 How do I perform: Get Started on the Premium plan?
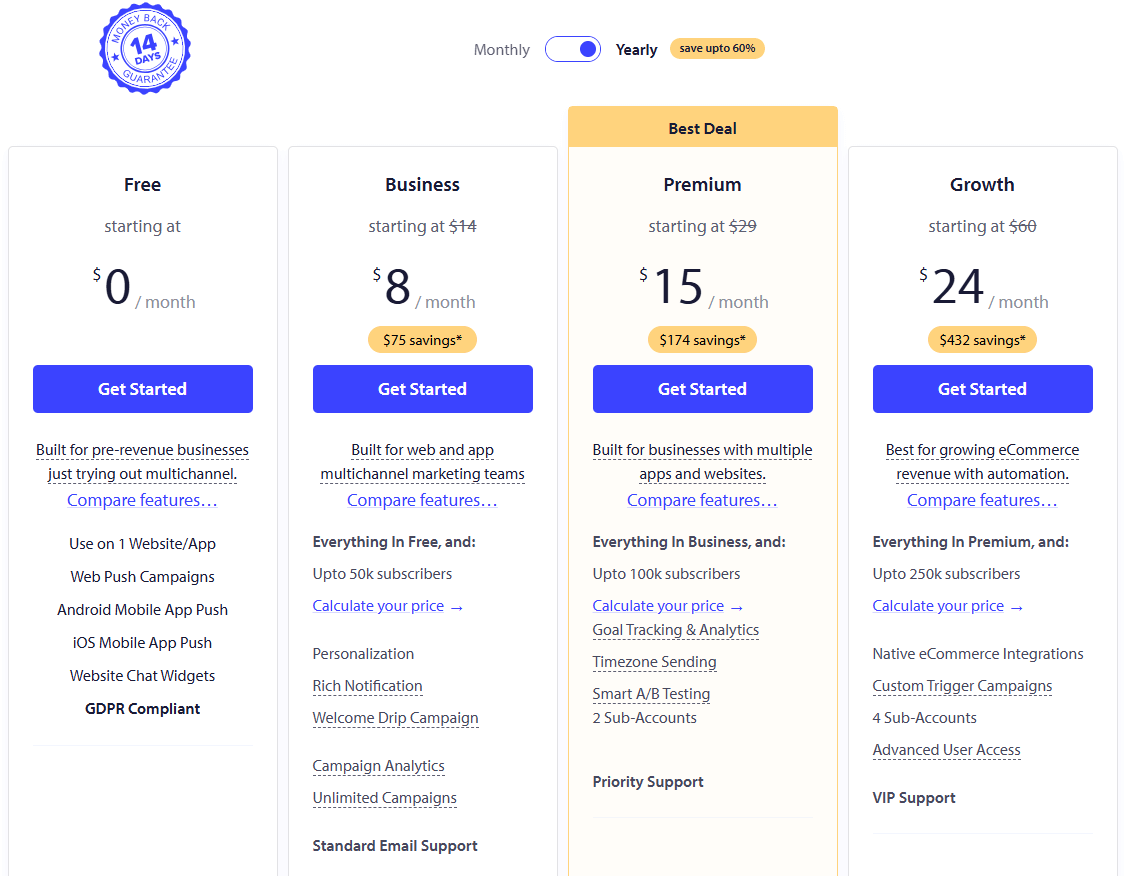(702, 389)
